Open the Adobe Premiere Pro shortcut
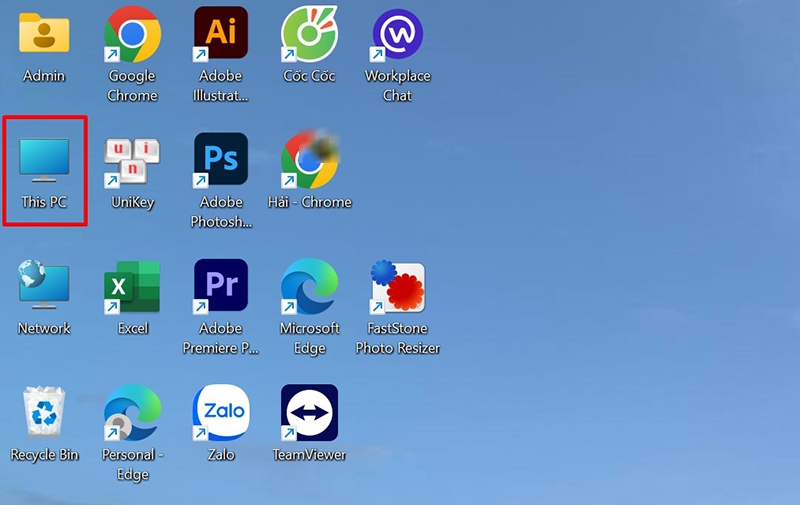This screenshot has width=800, height=505. (x=220, y=285)
